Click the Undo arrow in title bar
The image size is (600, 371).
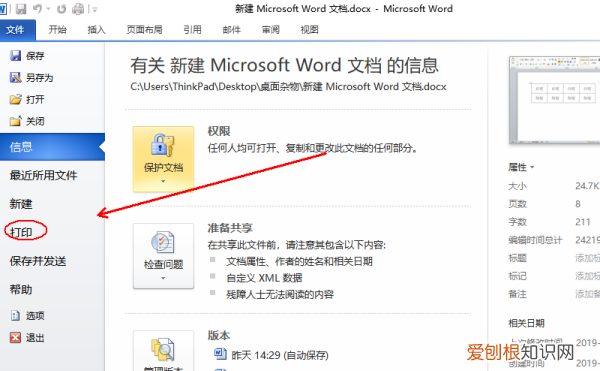tap(37, 8)
